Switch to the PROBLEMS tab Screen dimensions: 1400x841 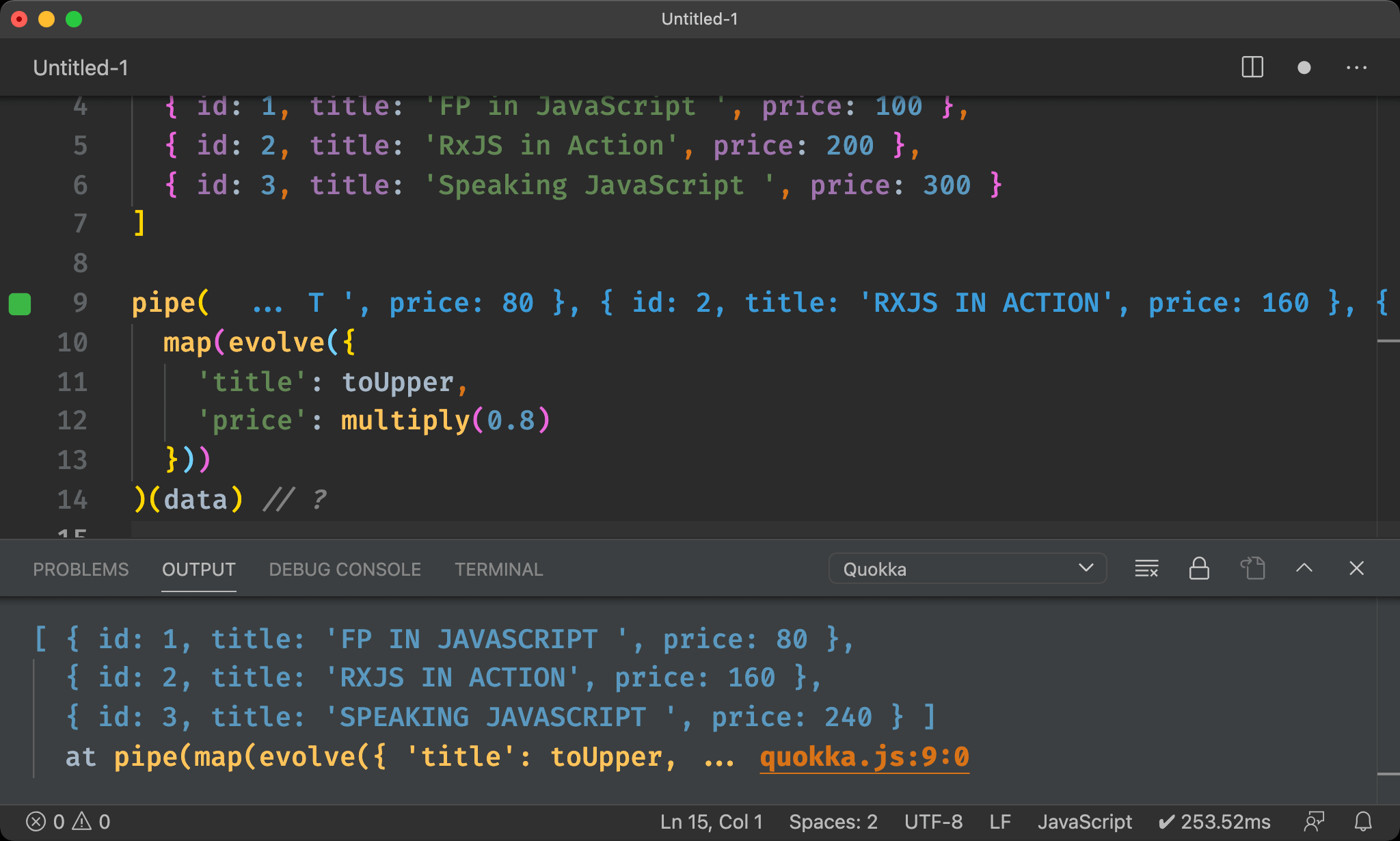click(x=81, y=570)
